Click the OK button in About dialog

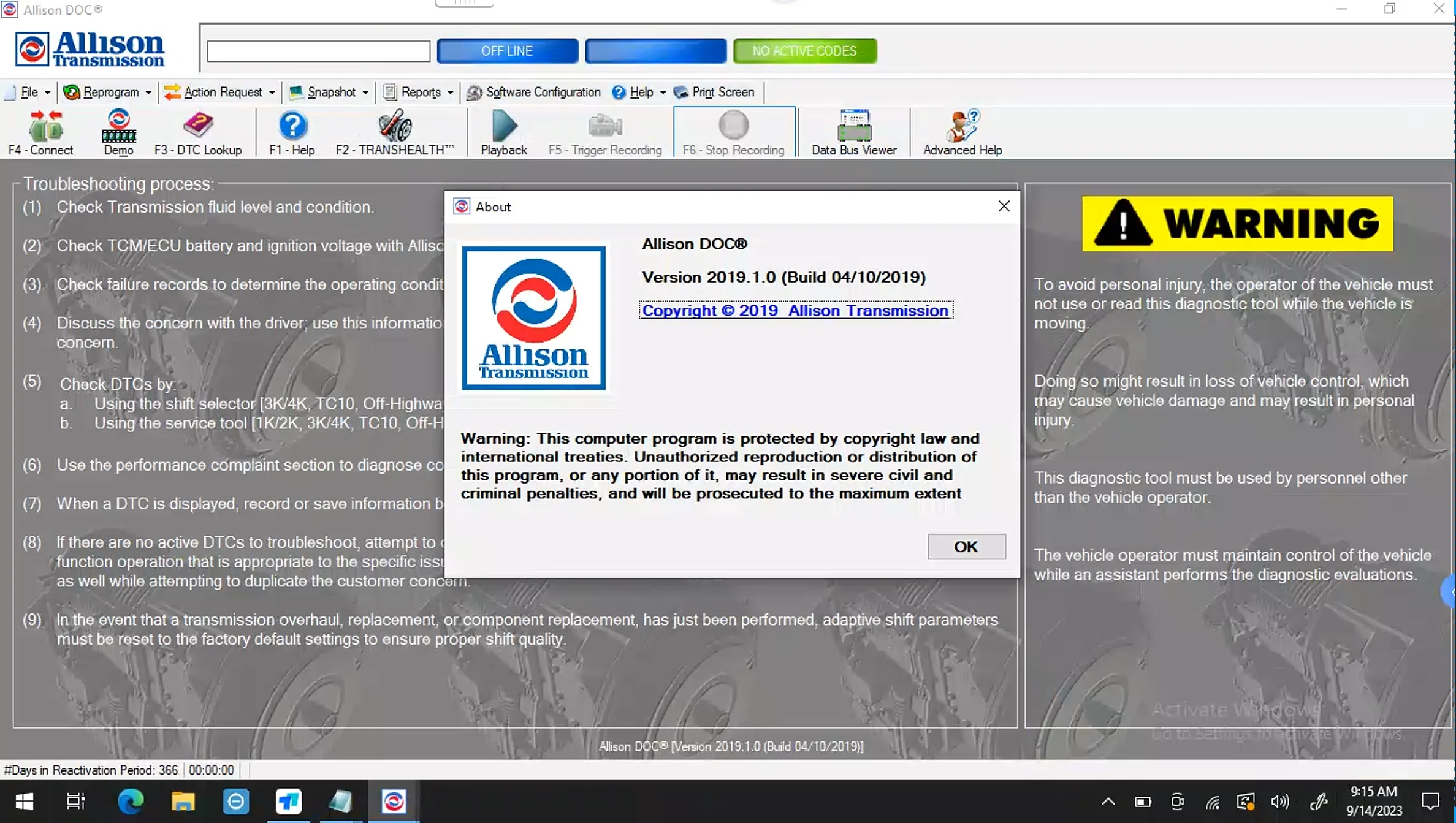point(965,546)
